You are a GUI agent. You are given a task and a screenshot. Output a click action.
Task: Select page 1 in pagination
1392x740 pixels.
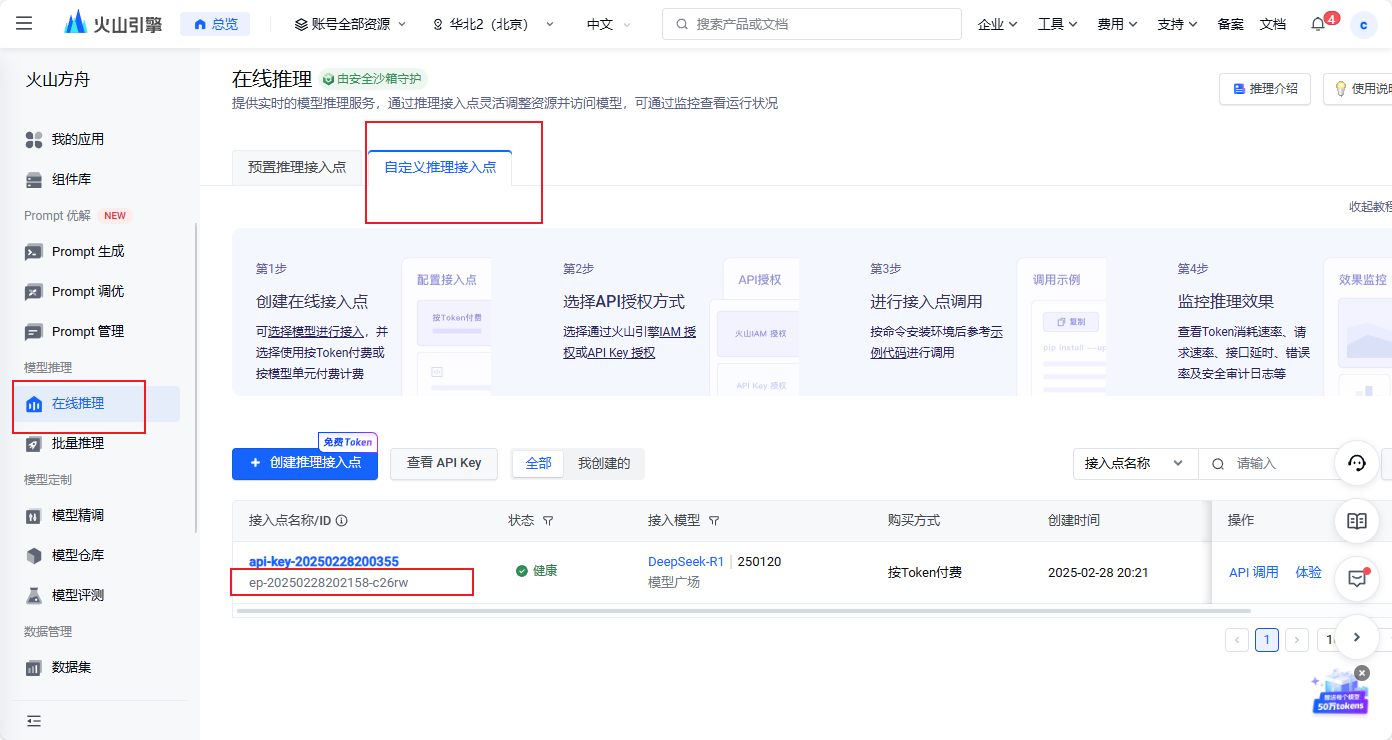click(1267, 640)
